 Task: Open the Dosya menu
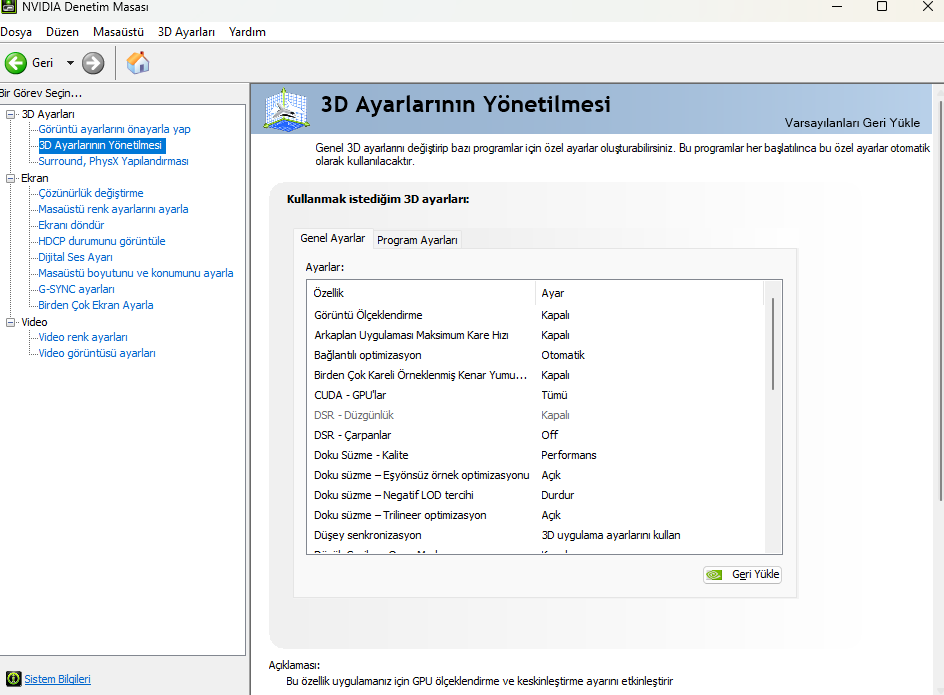[x=16, y=32]
